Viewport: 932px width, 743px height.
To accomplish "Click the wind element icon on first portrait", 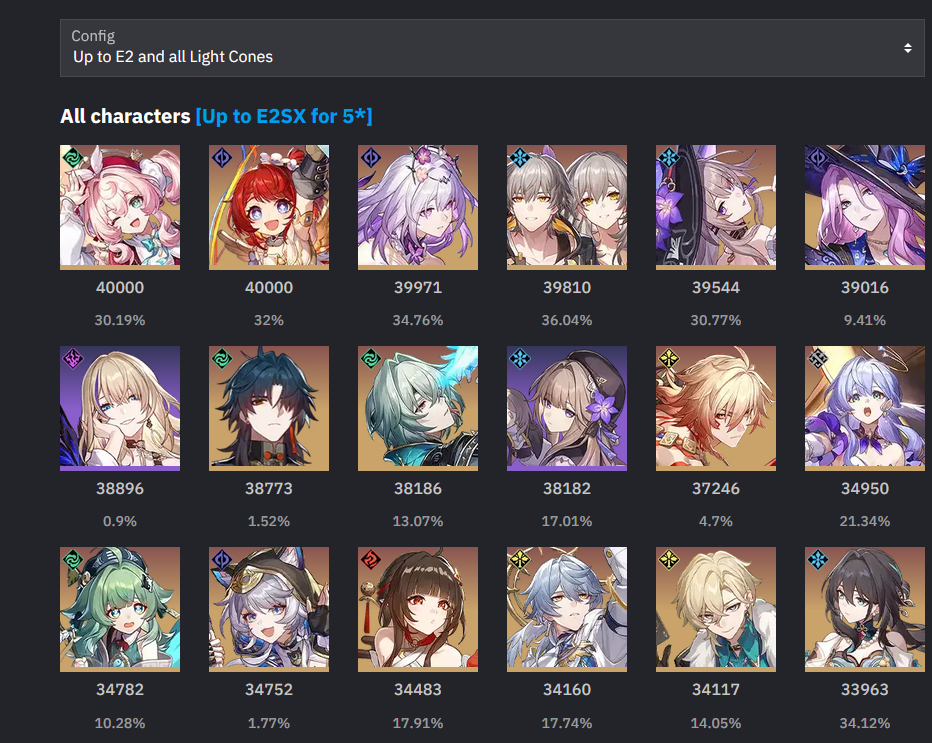I will click(x=73, y=158).
